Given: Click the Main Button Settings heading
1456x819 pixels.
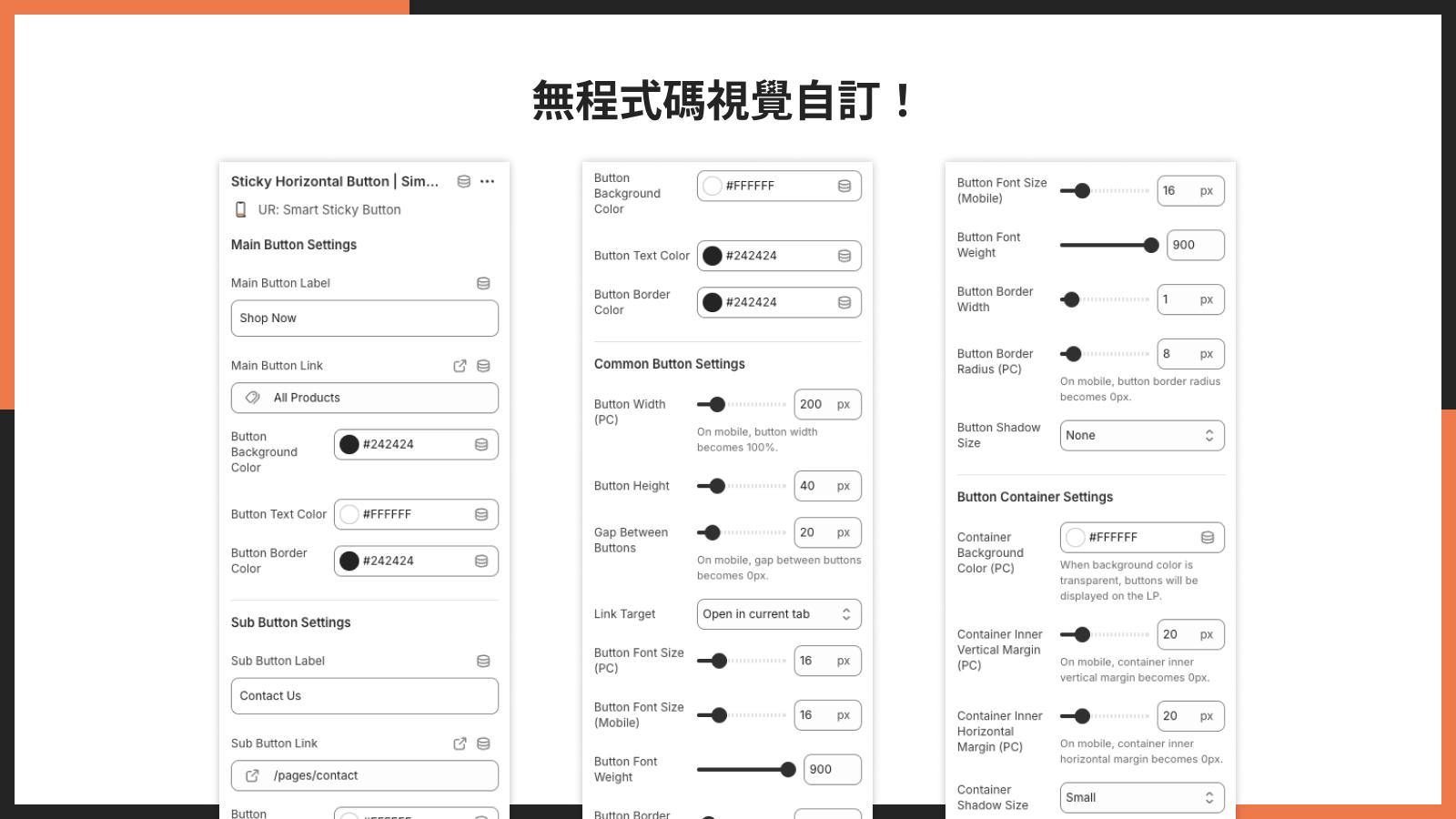Looking at the screenshot, I should point(294,245).
